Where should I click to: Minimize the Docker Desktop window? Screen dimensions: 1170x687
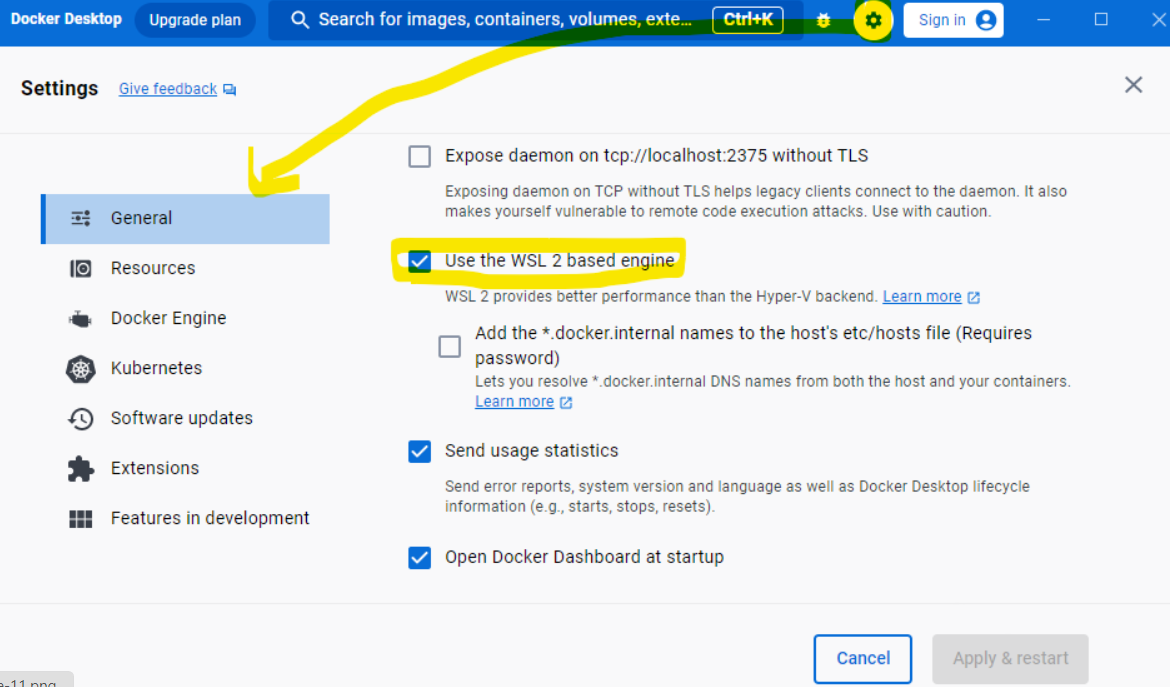tap(1044, 20)
